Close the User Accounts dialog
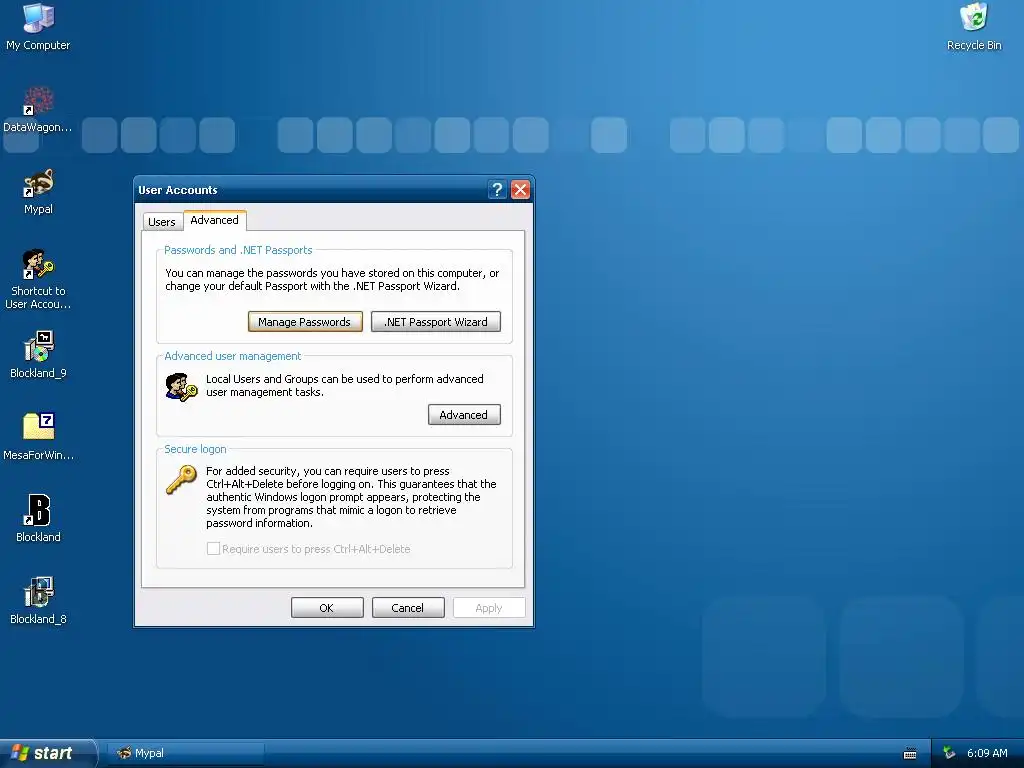1024x768 pixels. coord(520,190)
